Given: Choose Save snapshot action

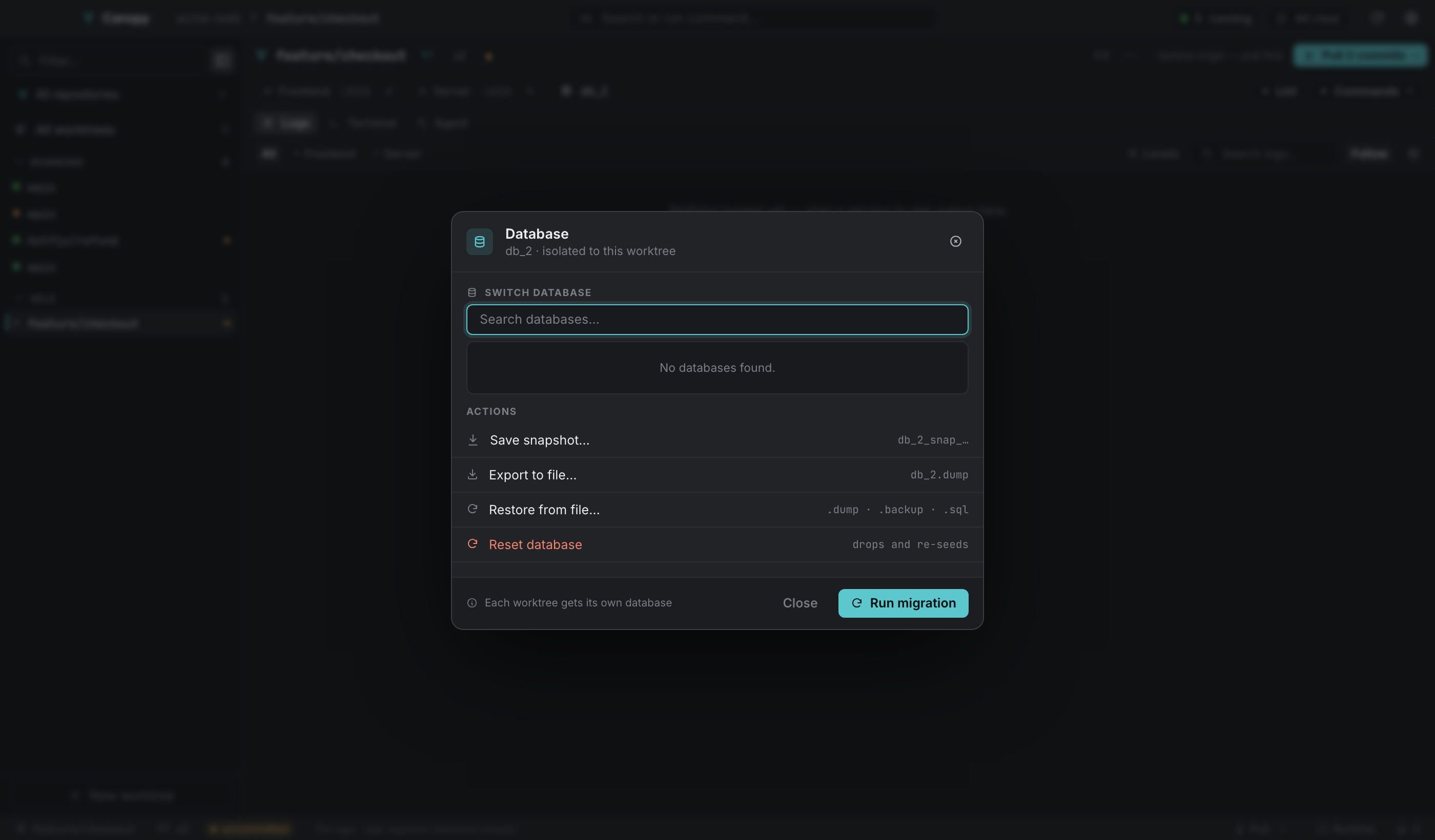Looking at the screenshot, I should pyautogui.click(x=717, y=440).
